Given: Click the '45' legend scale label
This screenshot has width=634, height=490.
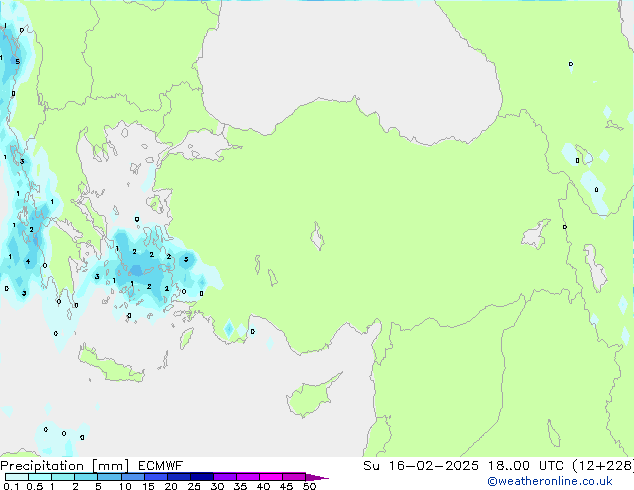Looking at the screenshot, I should coord(286,486).
